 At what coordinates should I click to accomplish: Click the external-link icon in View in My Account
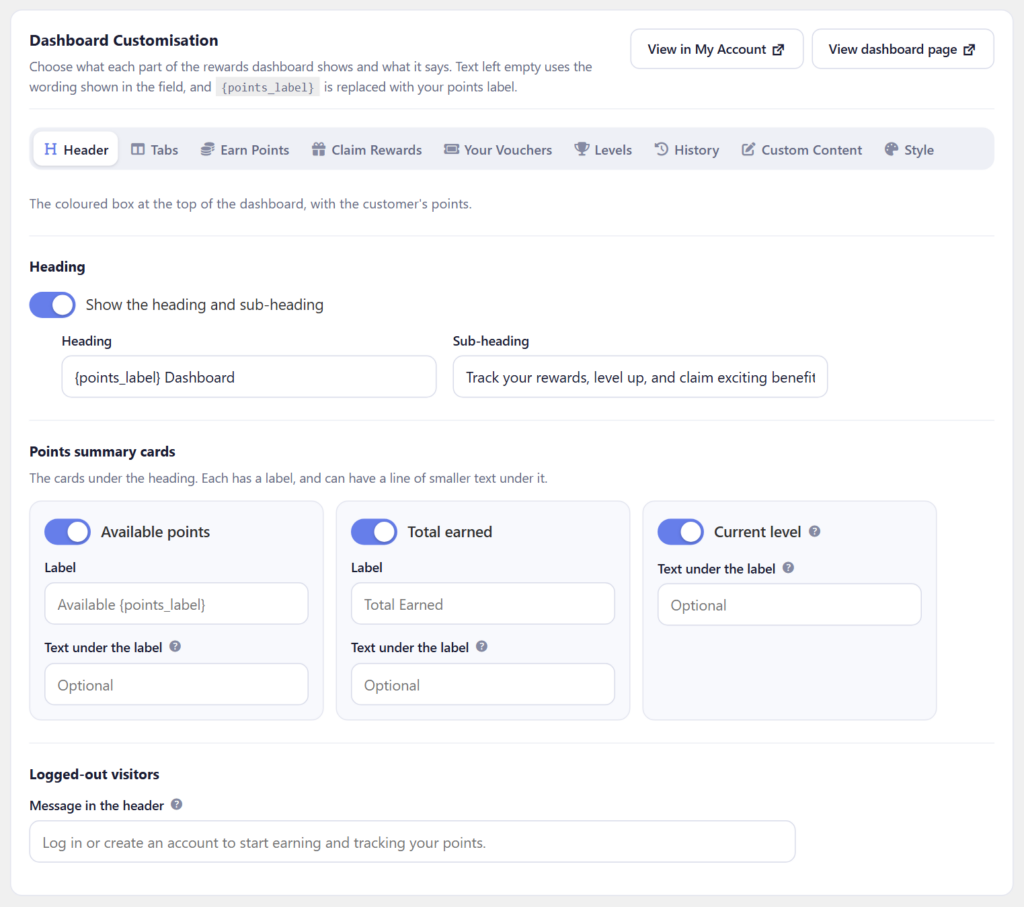778,50
